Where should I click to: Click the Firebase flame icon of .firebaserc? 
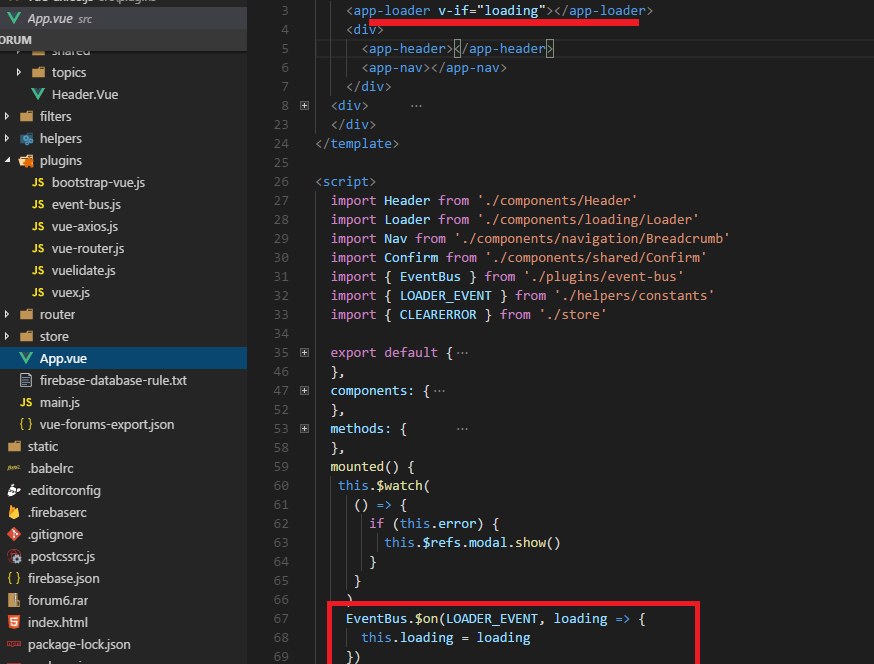(x=14, y=512)
